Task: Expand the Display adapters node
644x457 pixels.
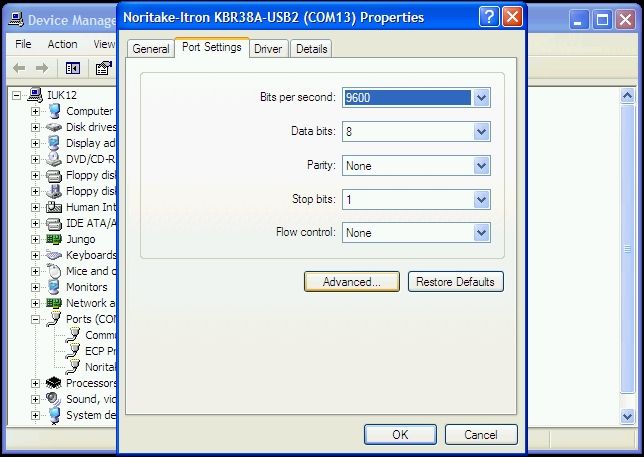Action: tap(35, 144)
